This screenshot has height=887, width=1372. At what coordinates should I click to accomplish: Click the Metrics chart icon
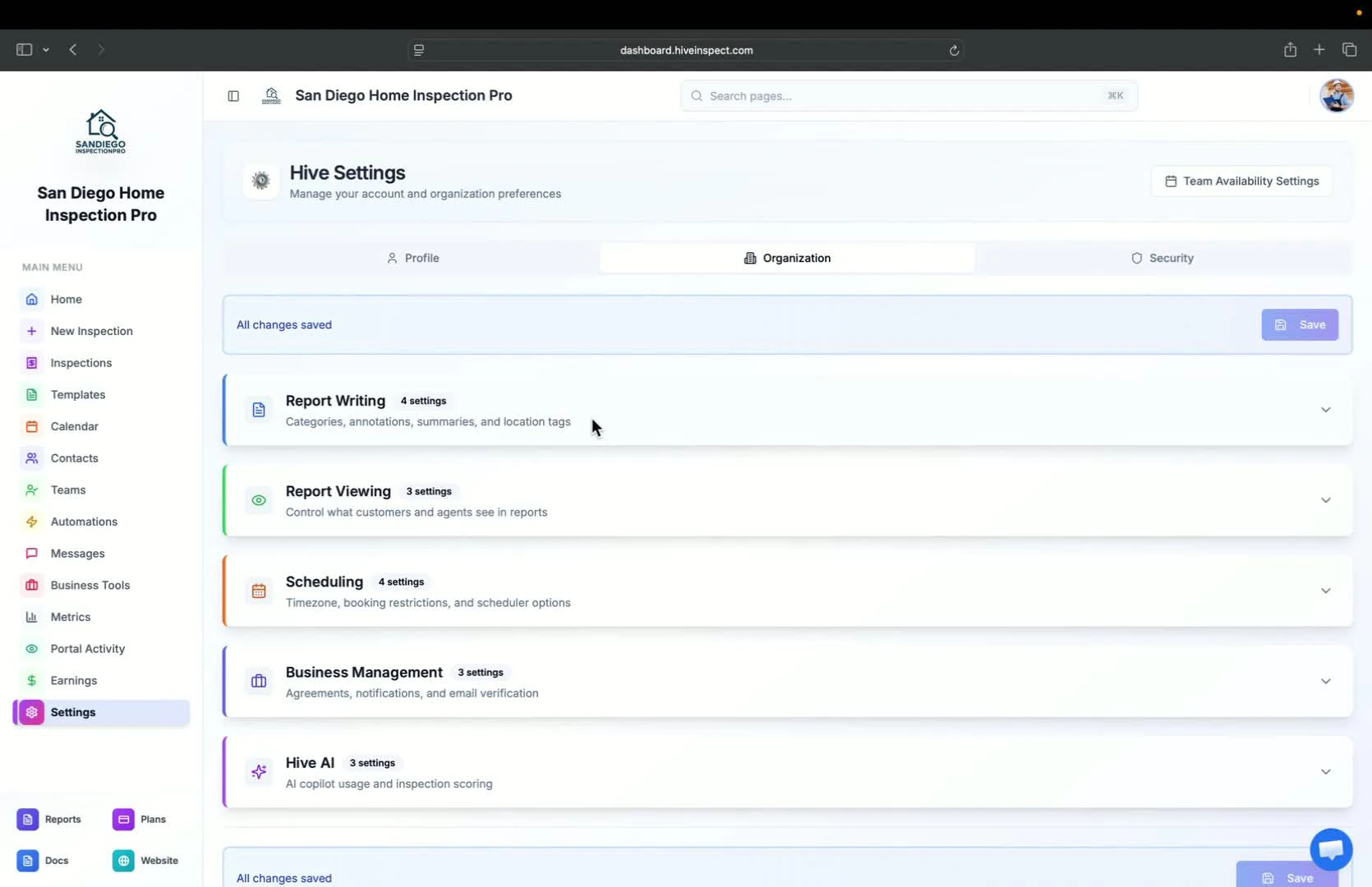[x=31, y=617]
